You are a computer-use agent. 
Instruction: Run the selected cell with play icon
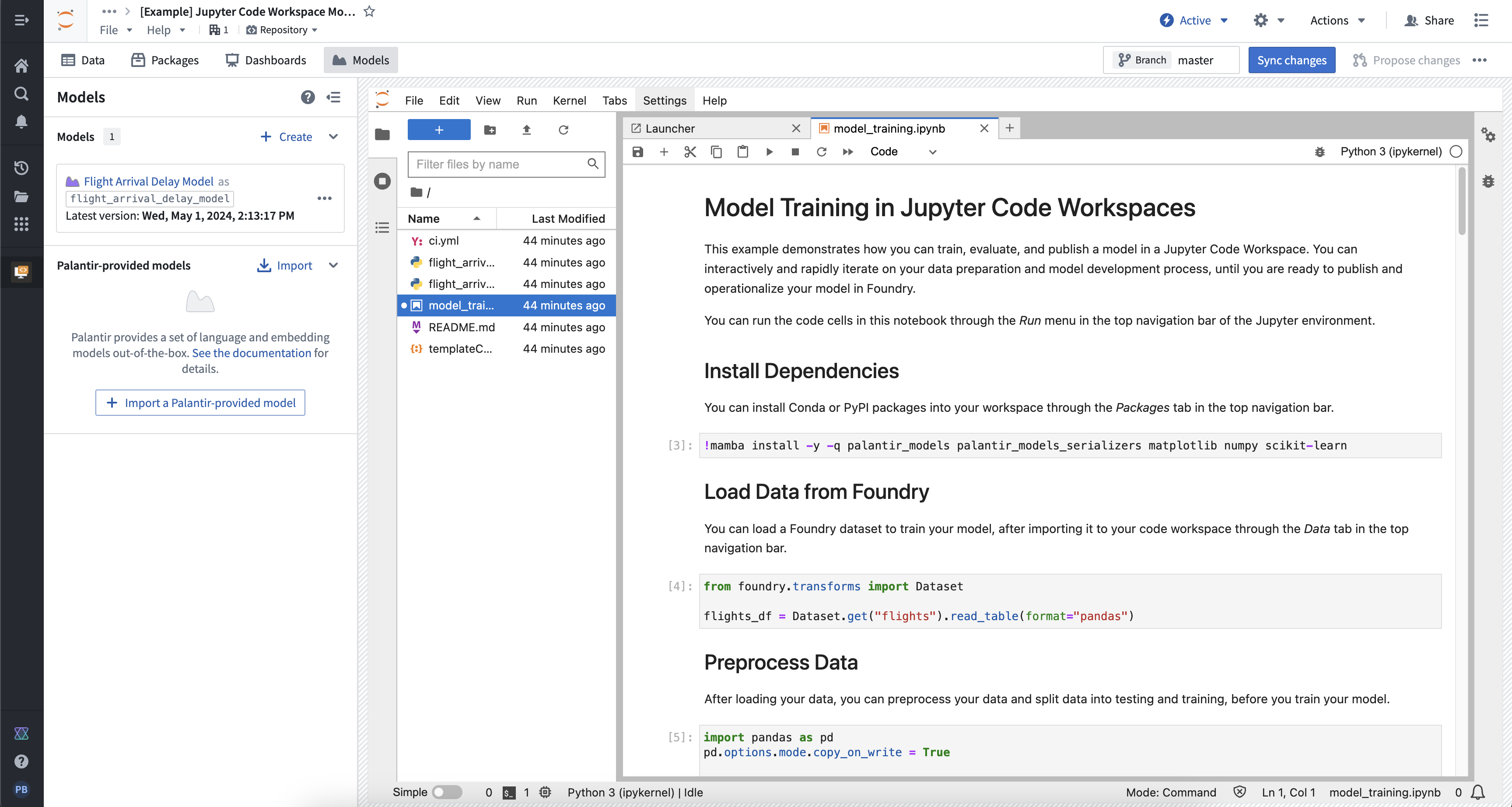click(769, 151)
